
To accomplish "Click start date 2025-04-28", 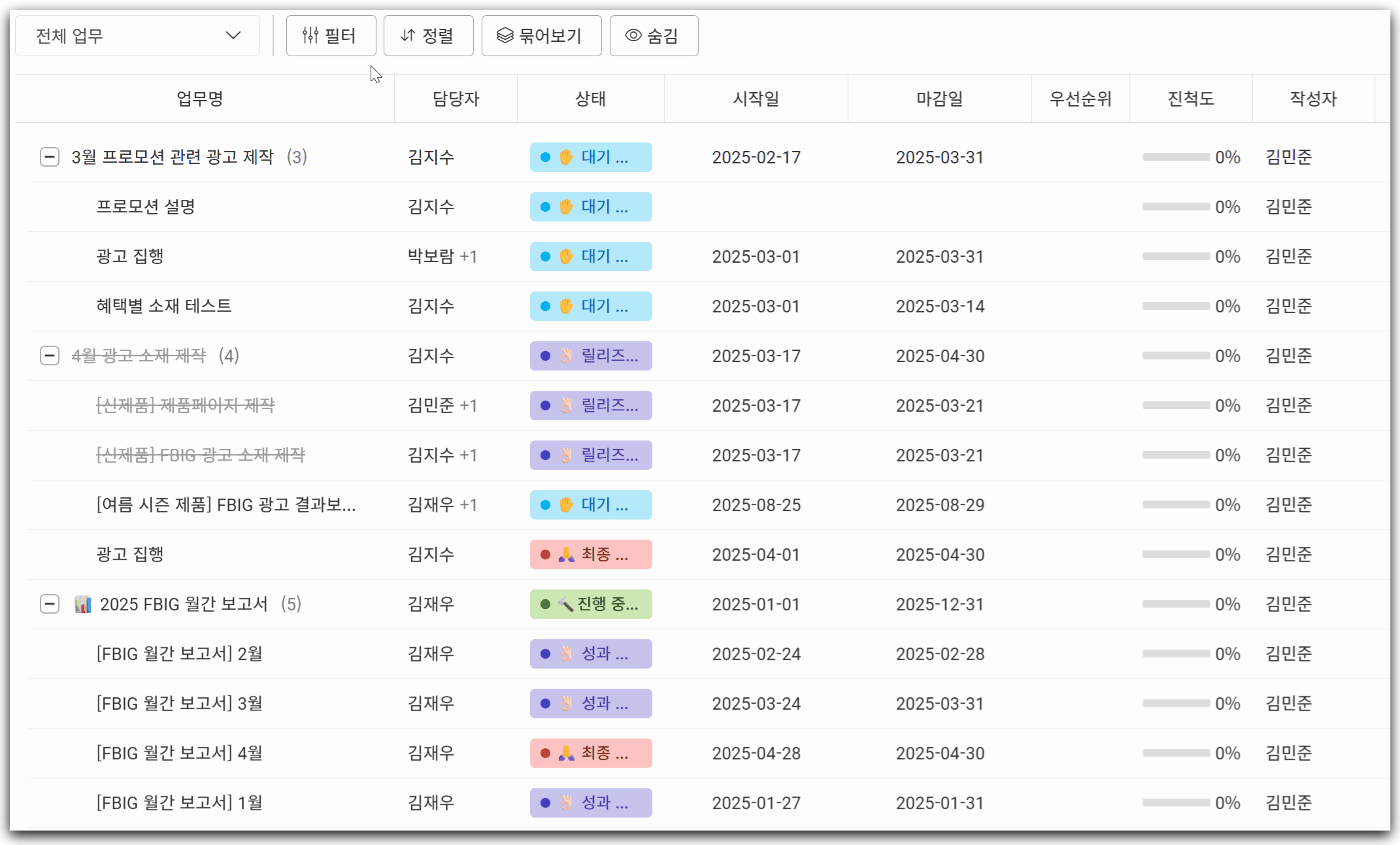I will pos(756,753).
